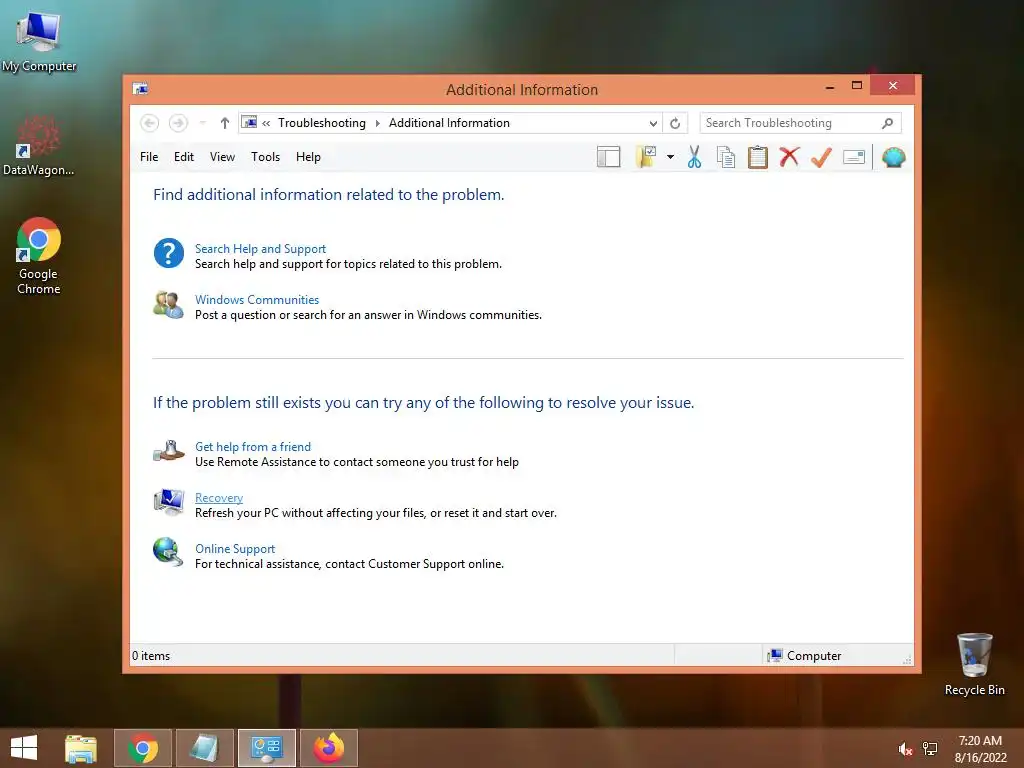Open the Recovery link
Screen dimensions: 1024x768
point(219,498)
